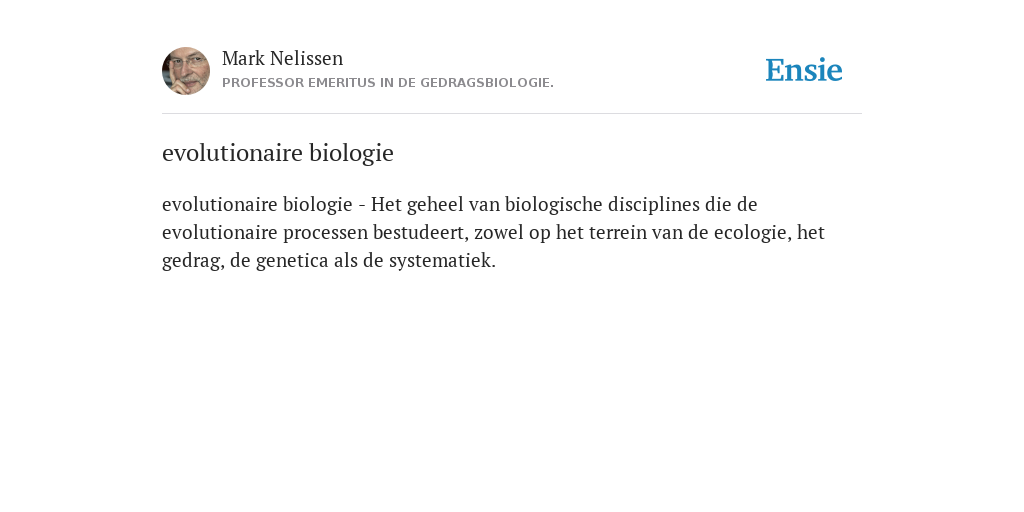Click the word 'terrein' in the definition

(x=613, y=232)
